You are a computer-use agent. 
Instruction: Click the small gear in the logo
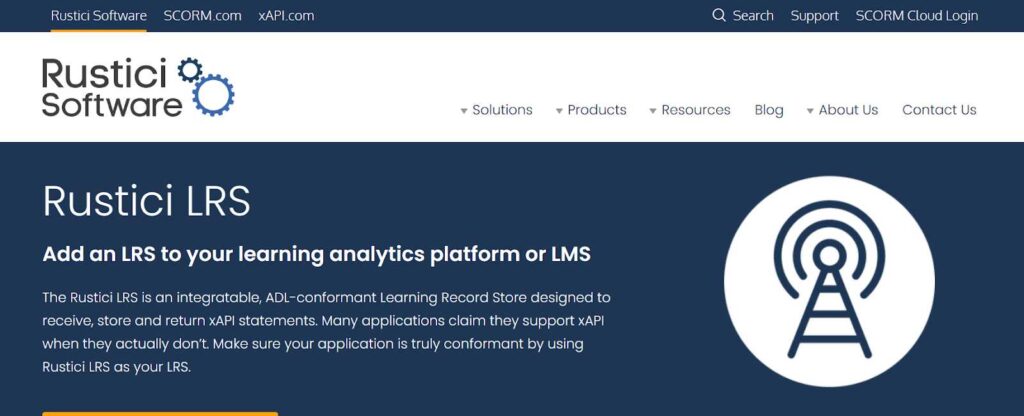(189, 70)
